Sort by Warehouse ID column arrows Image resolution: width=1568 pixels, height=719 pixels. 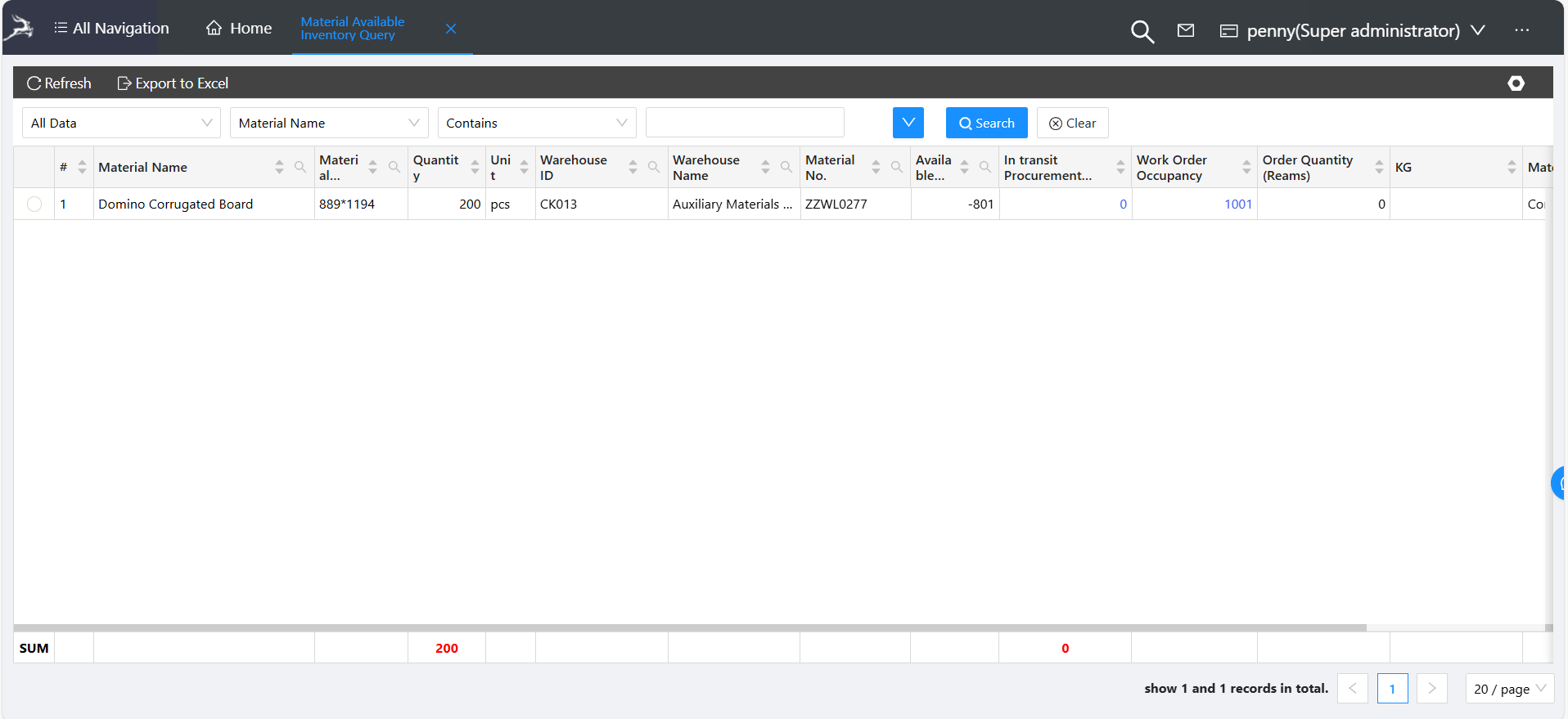click(x=633, y=167)
